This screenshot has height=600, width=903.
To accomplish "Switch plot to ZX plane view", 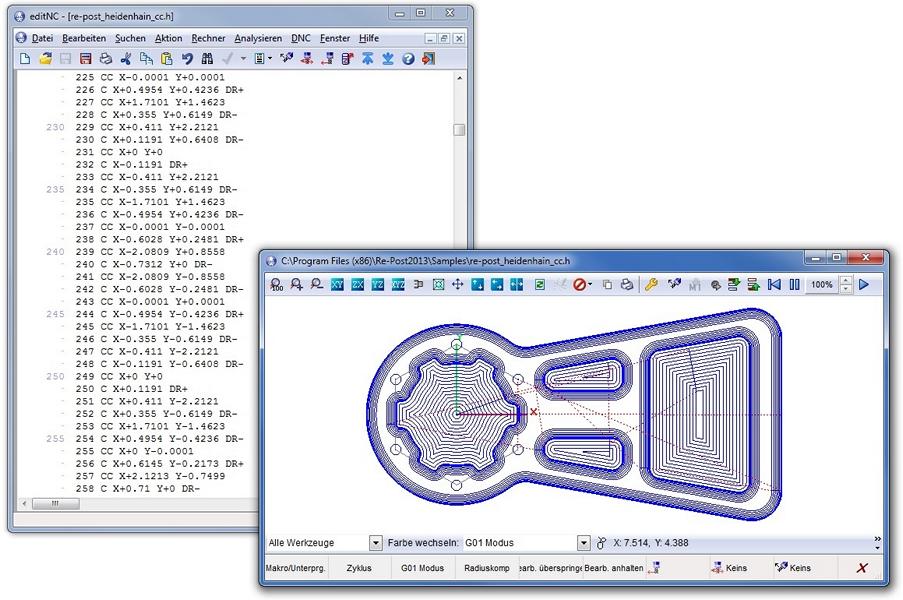I will [358, 284].
